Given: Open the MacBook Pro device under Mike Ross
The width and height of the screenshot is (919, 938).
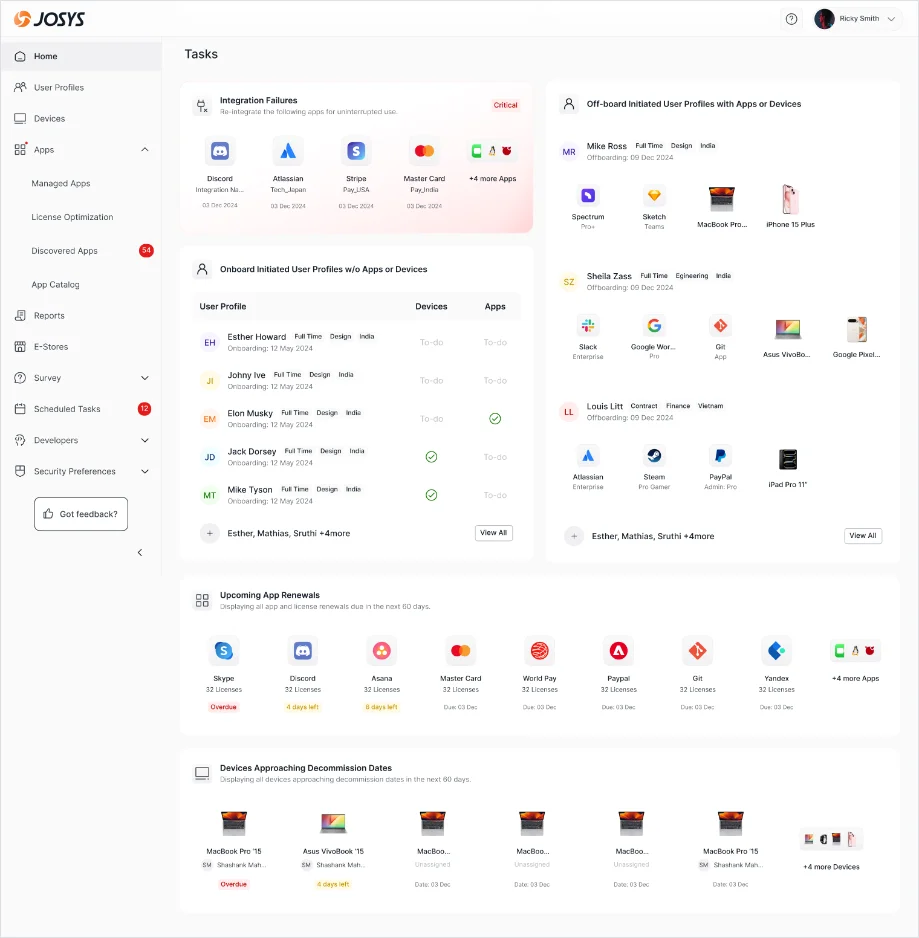Looking at the screenshot, I should [722, 200].
